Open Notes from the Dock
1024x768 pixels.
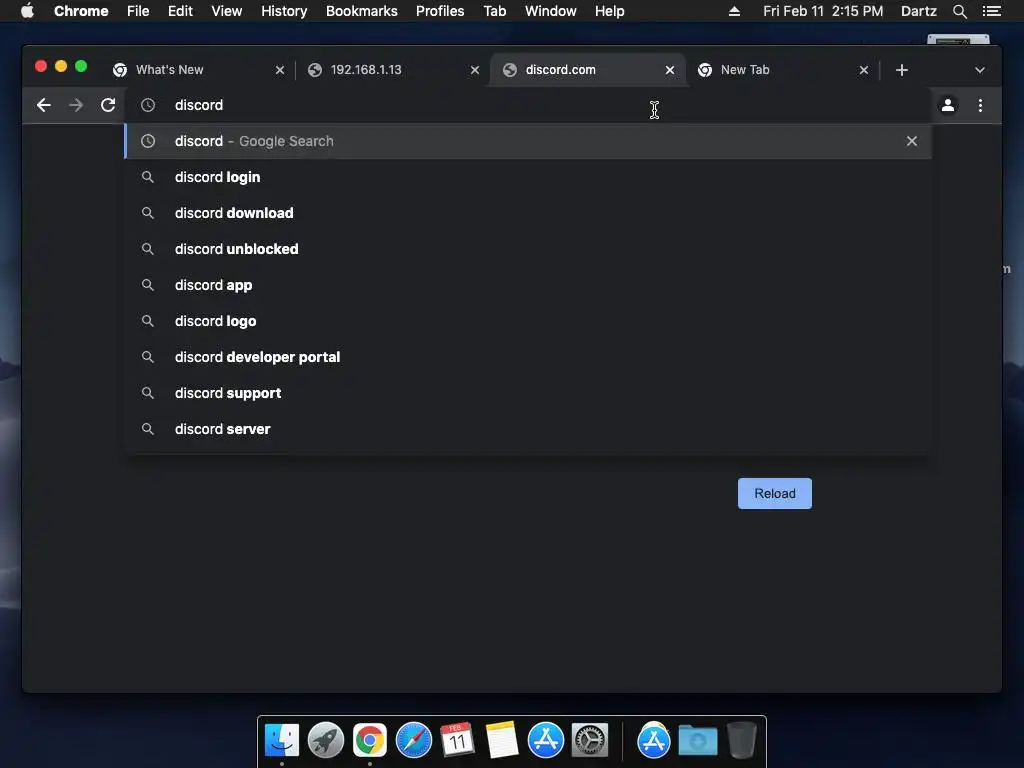click(502, 741)
